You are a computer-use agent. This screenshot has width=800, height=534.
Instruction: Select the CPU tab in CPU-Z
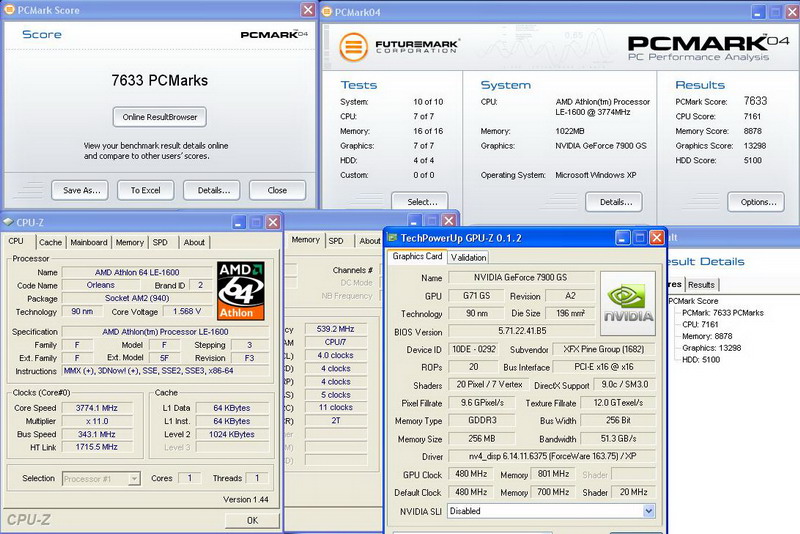click(16, 241)
